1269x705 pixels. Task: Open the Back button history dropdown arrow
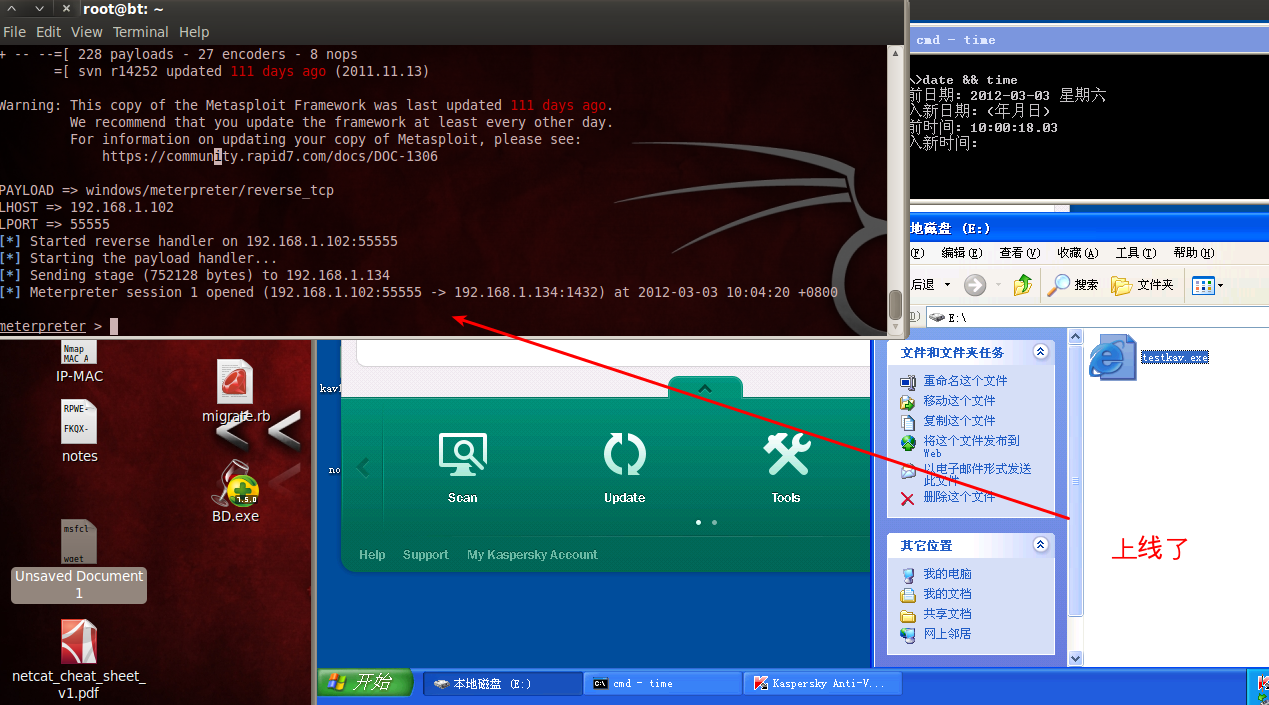[946, 285]
